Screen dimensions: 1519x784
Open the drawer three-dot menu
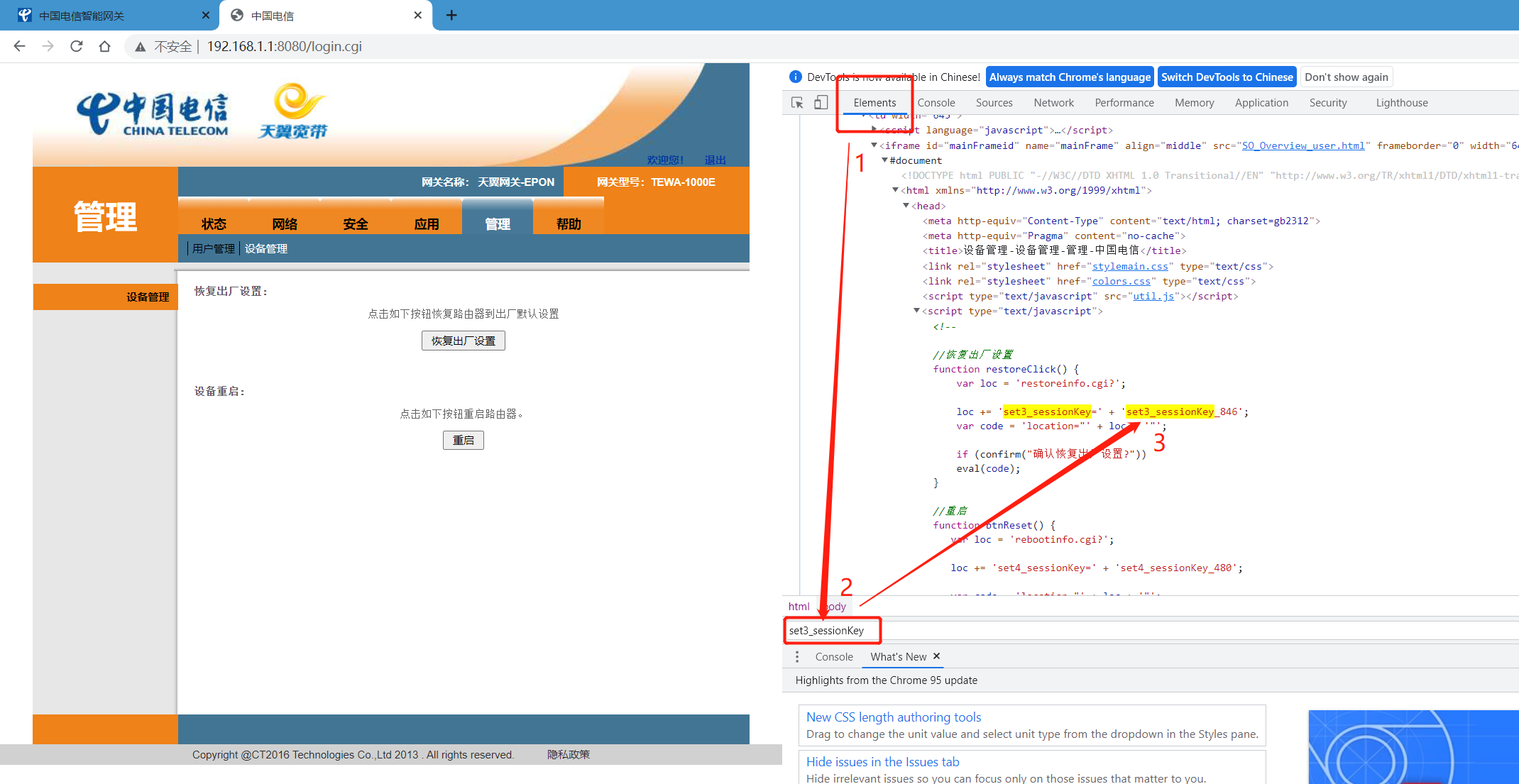(797, 657)
